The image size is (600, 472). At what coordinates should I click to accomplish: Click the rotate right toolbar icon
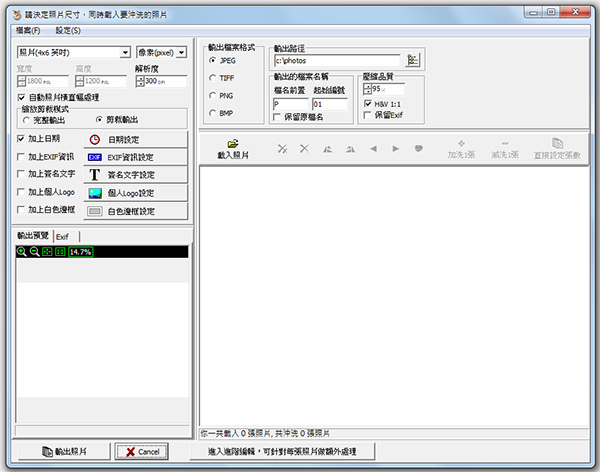click(x=350, y=149)
